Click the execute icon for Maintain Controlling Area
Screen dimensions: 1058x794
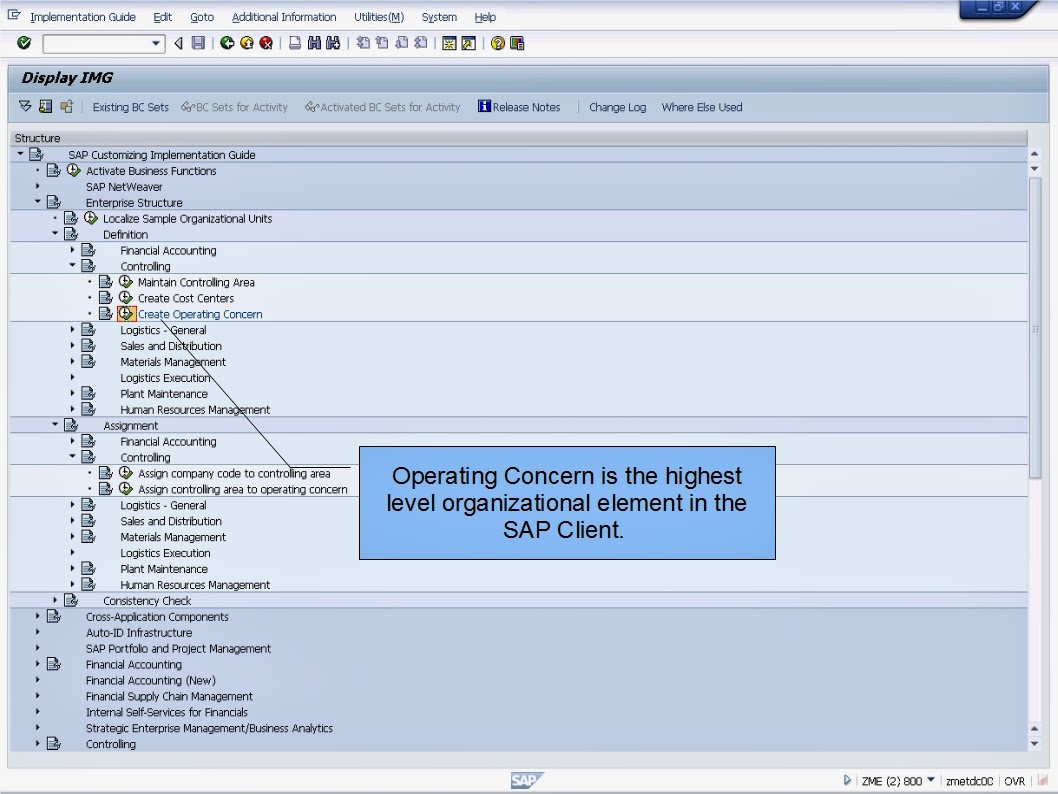coord(126,282)
